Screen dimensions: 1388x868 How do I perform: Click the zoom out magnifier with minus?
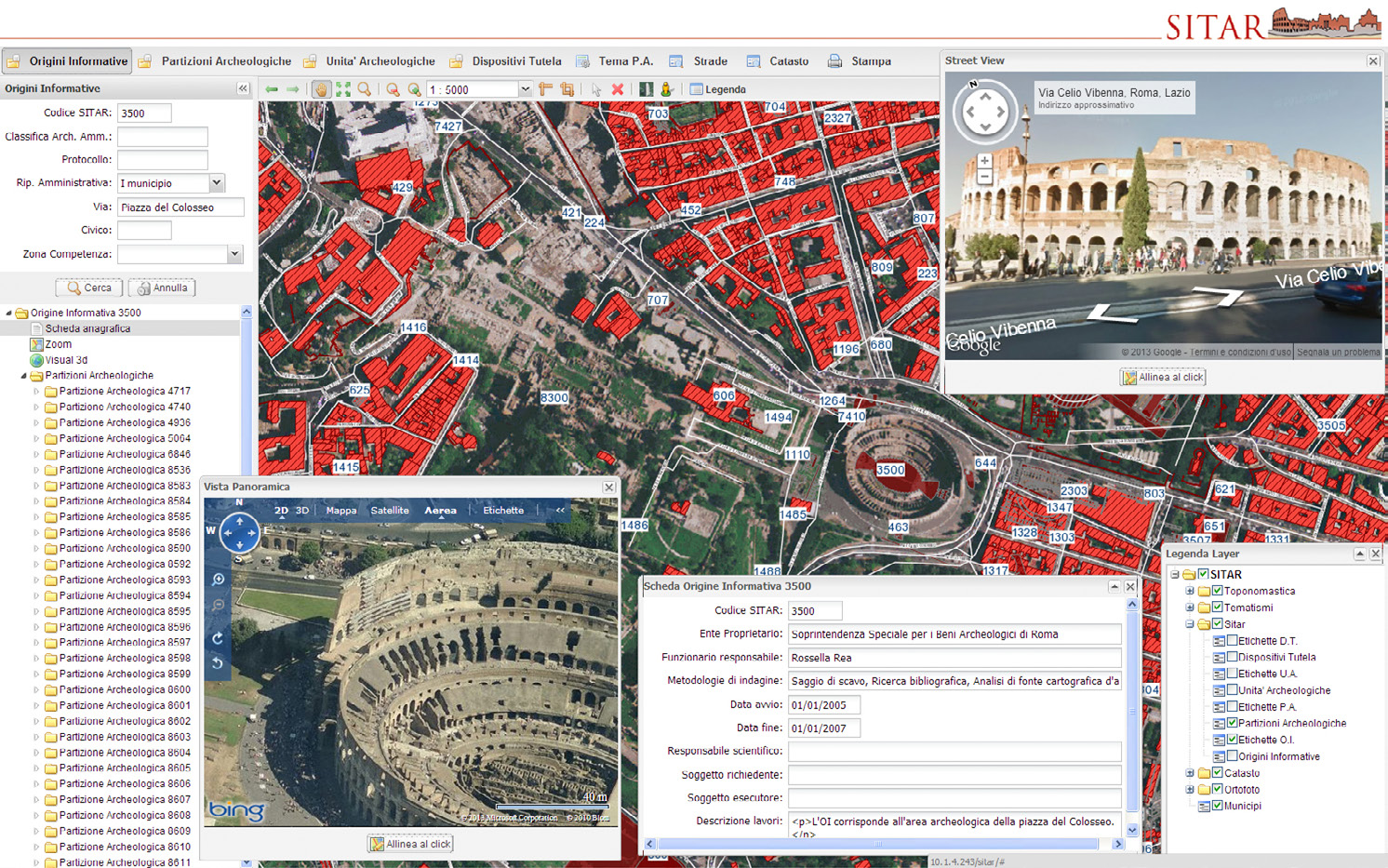(393, 89)
